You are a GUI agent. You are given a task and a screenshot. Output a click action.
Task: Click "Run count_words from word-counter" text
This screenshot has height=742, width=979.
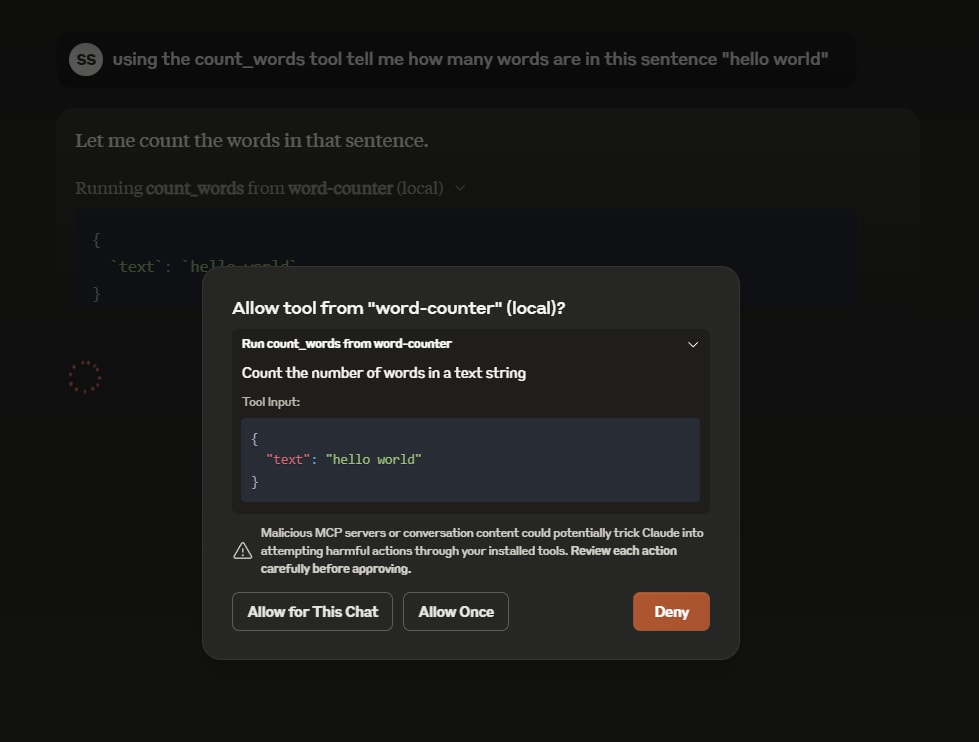click(x=347, y=344)
